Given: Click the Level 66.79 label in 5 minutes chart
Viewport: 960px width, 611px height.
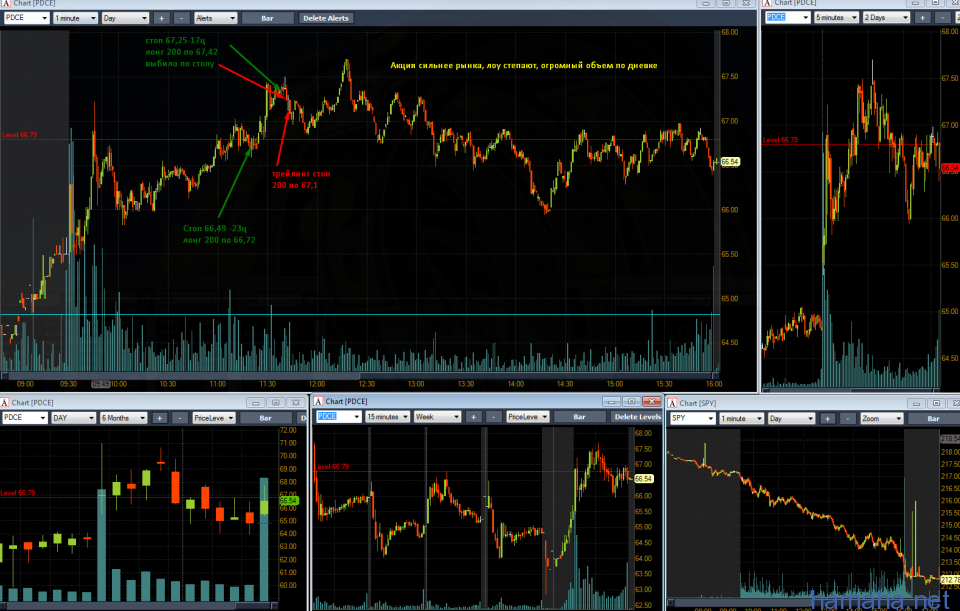Looking at the screenshot, I should [x=781, y=140].
